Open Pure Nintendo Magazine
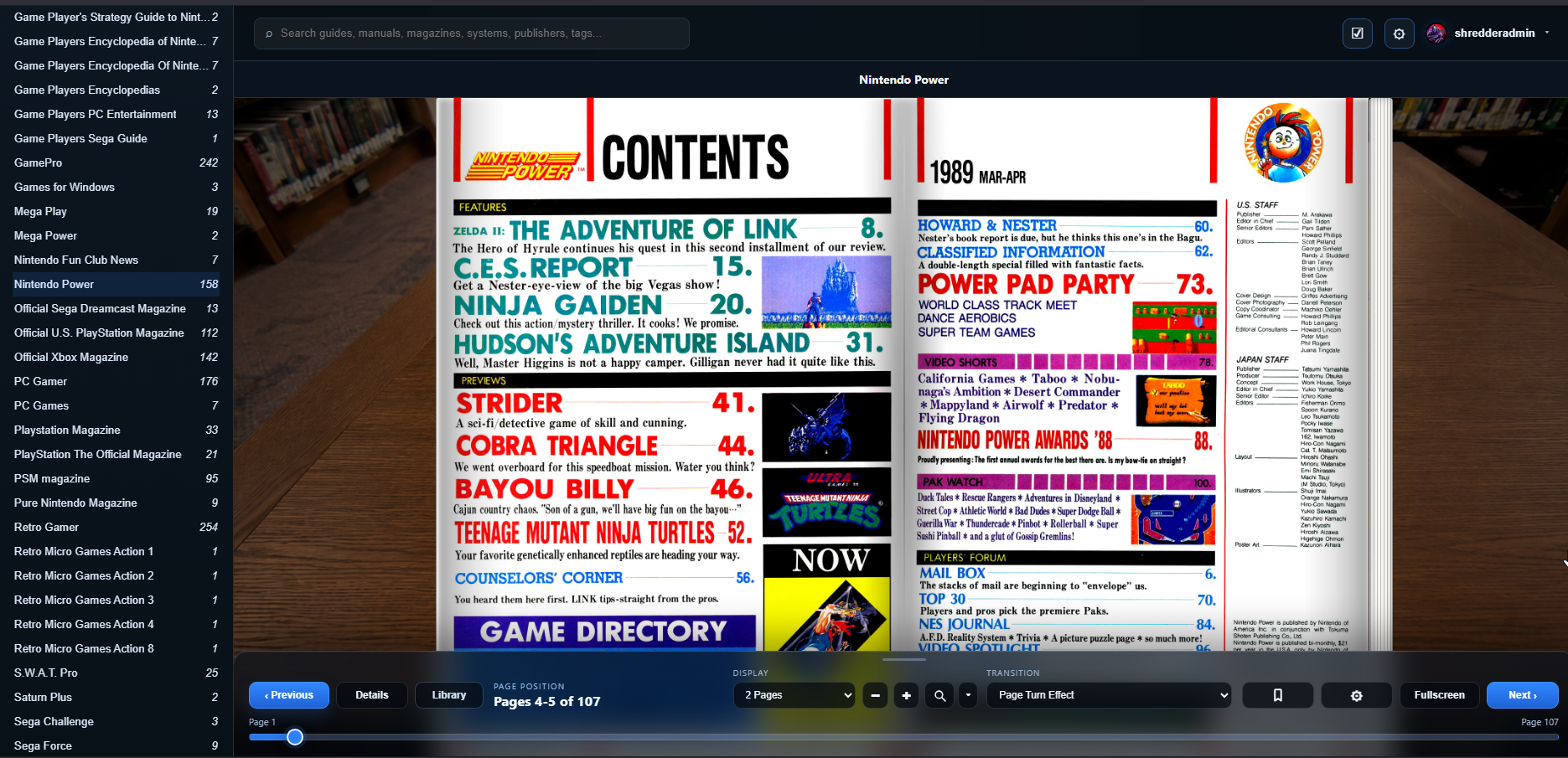1568x758 pixels. pos(116,503)
